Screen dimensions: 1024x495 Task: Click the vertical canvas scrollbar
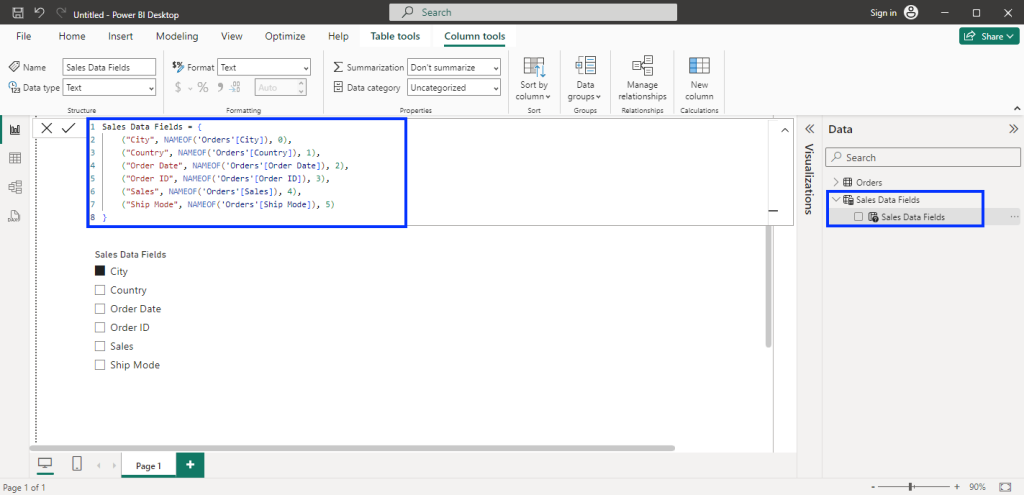769,287
